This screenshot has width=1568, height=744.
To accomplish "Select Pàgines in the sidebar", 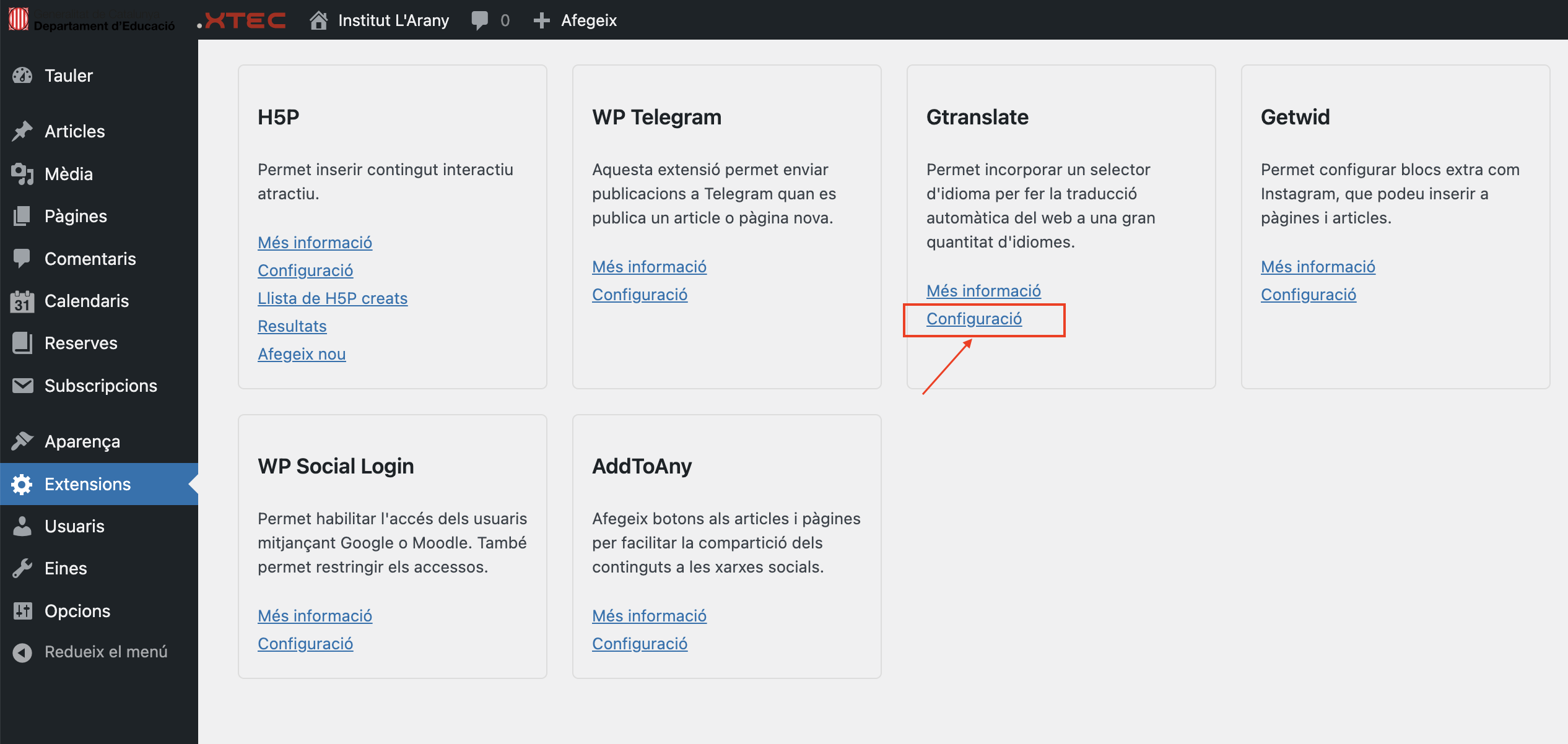I will (x=76, y=216).
